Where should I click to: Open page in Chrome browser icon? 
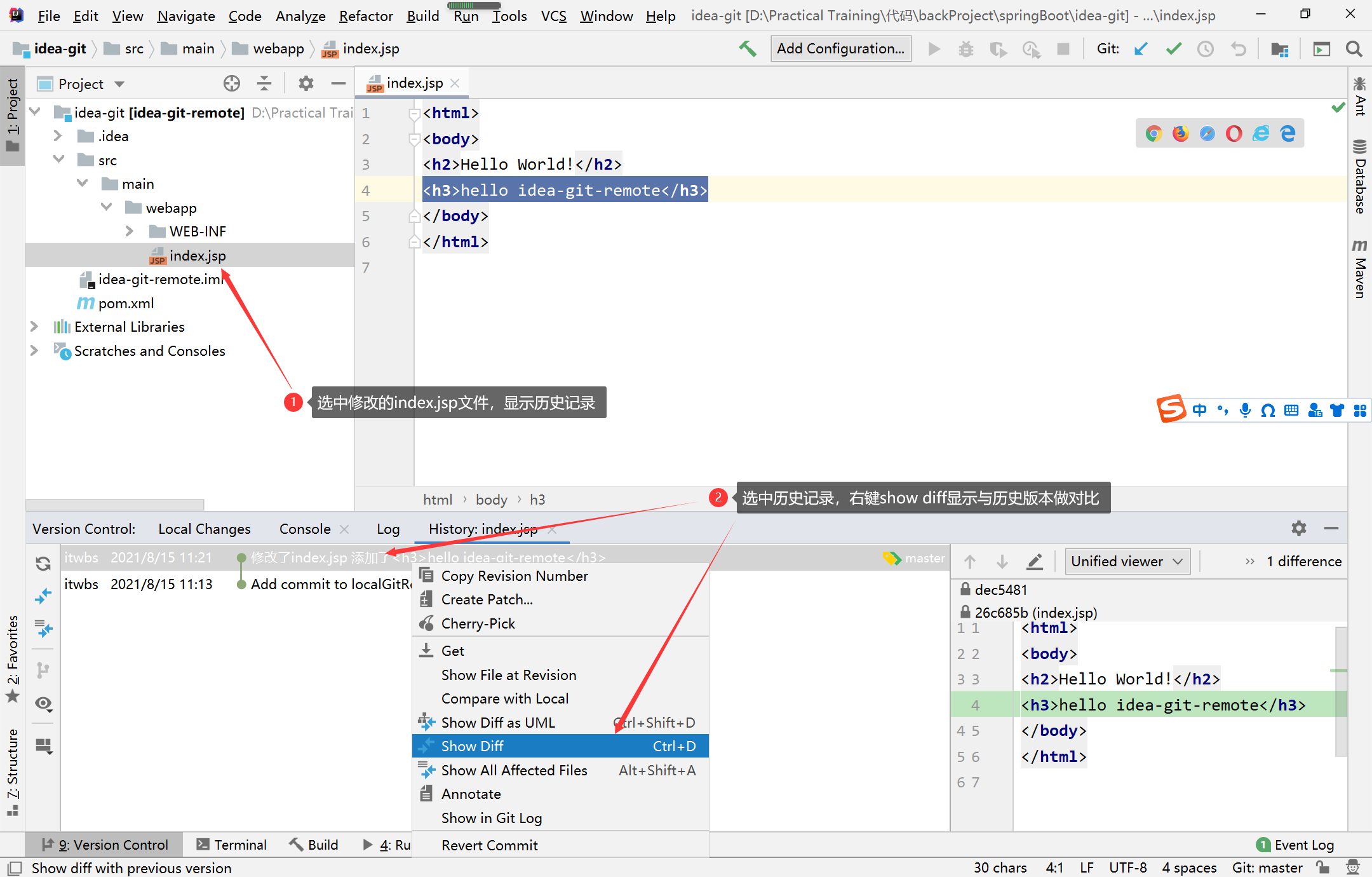click(1153, 133)
